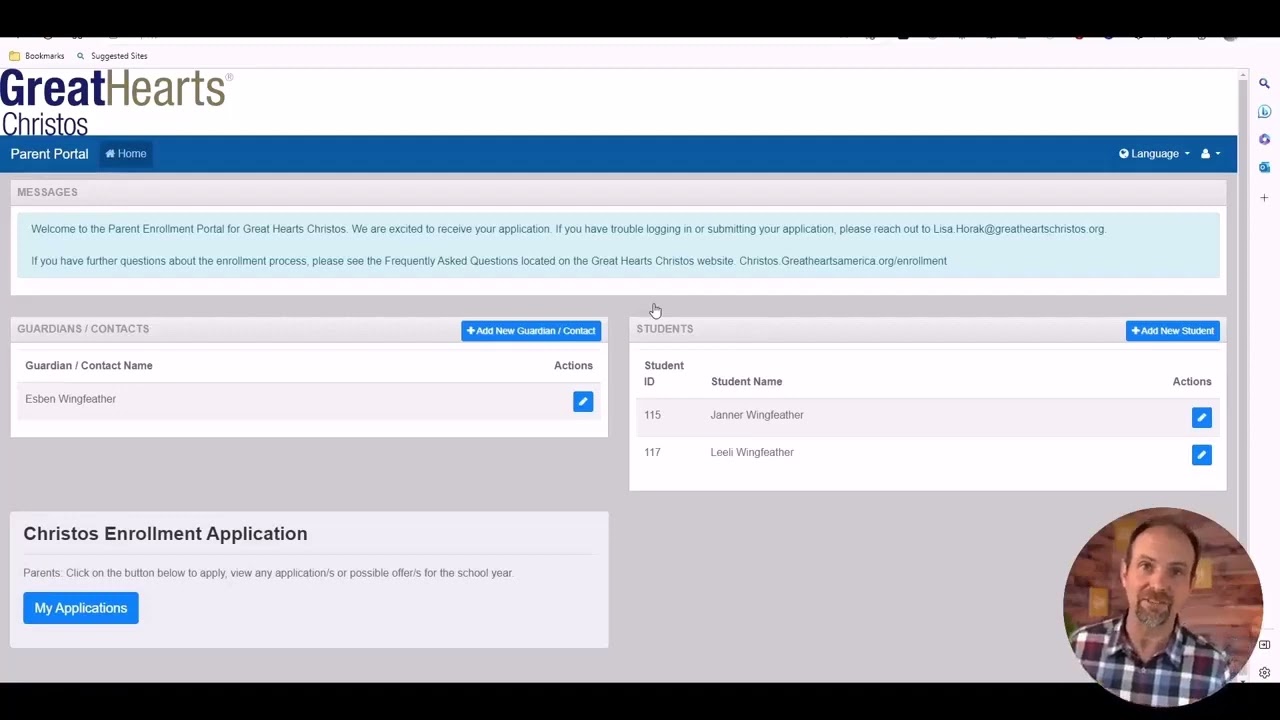Click the Student Name column header

coord(746,382)
